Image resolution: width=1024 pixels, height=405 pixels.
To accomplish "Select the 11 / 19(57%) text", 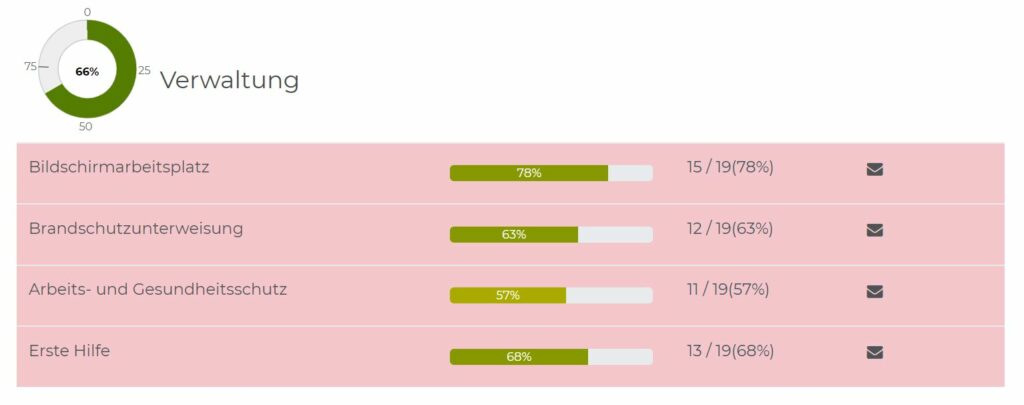I will (x=728, y=289).
